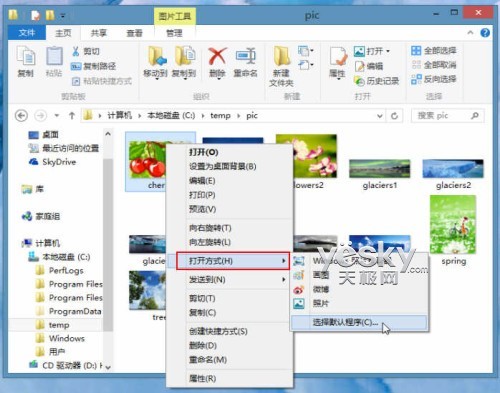
Task: Click the 重命名 ribbon icon
Action: [245, 62]
